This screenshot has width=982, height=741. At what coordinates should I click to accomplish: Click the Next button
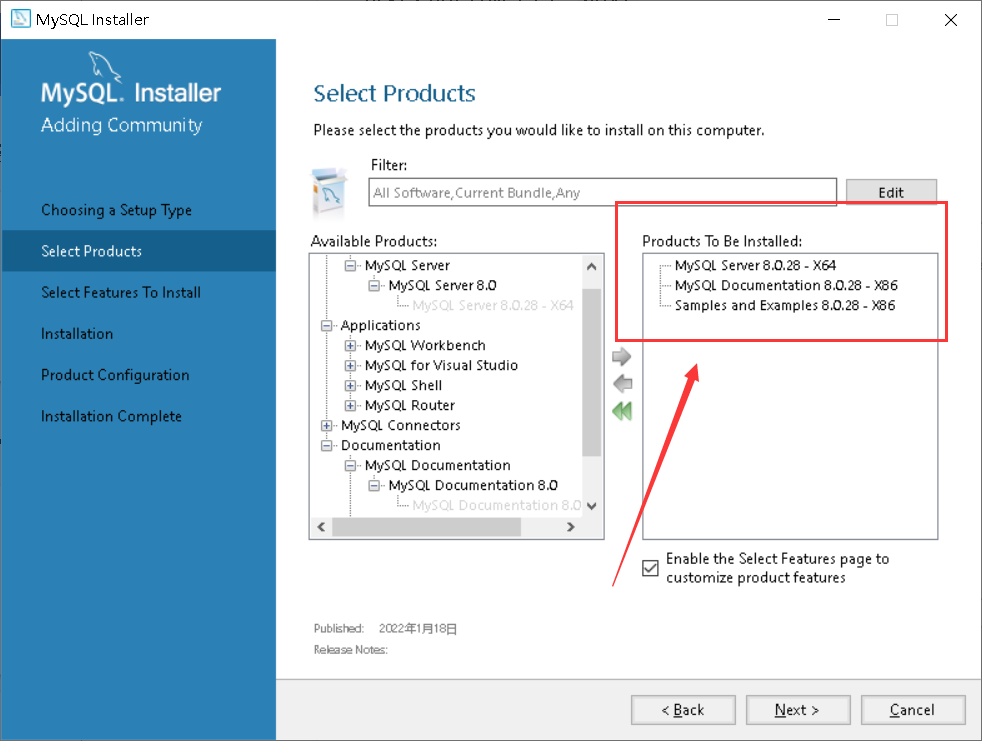(x=797, y=710)
